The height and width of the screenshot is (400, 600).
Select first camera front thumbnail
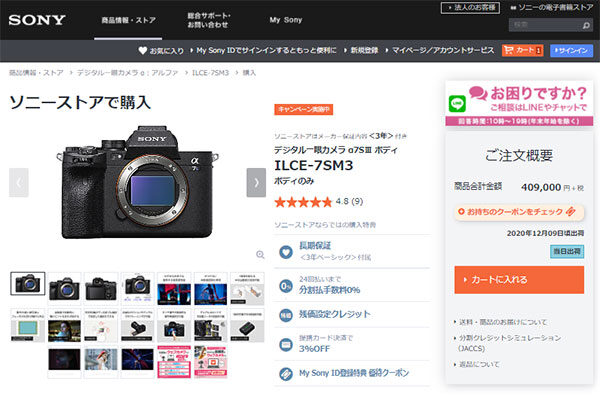(28, 284)
